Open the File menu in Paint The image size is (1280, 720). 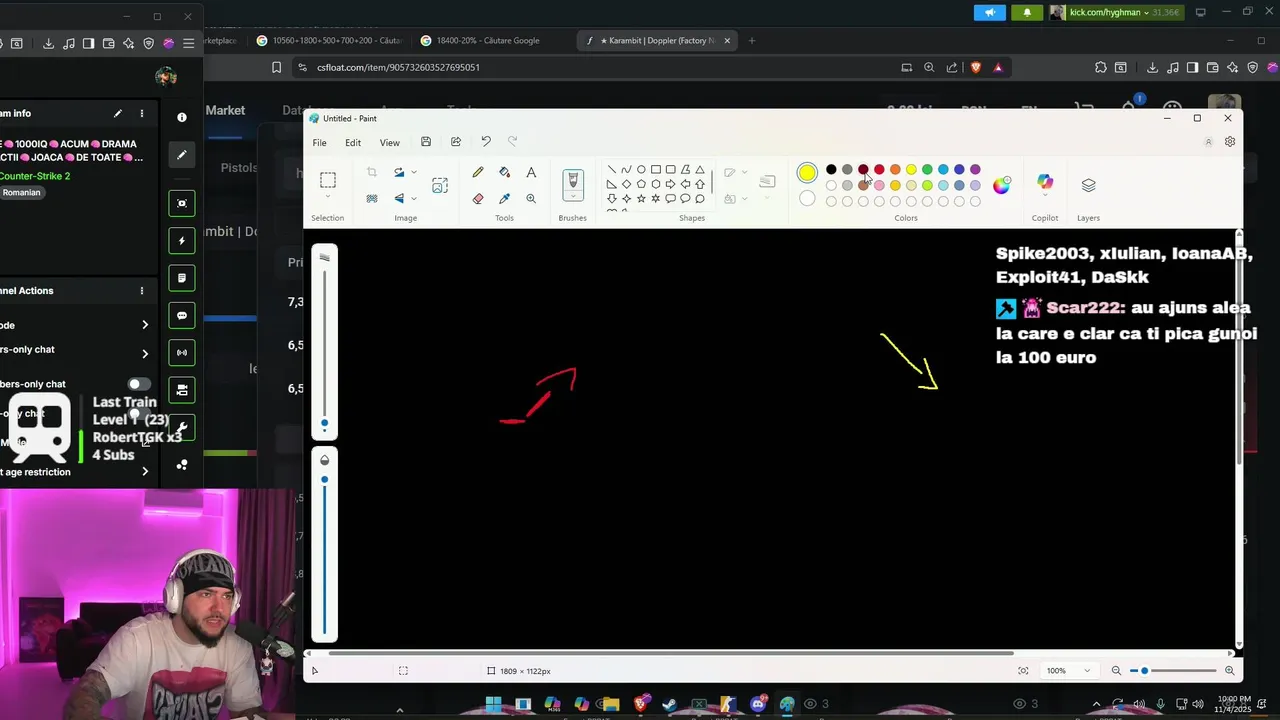click(319, 143)
